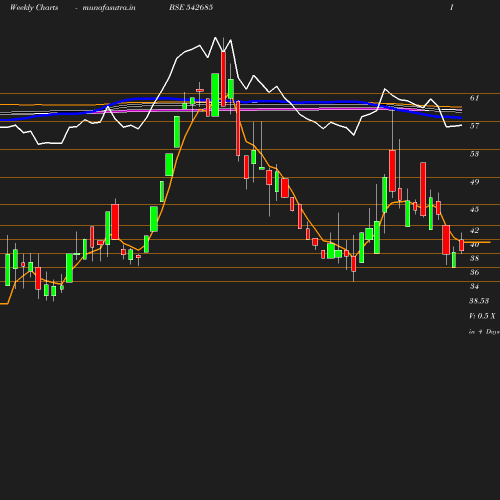Click the price axis label 34
Image resolution: width=500 pixels, height=500 pixels.
click(x=474, y=286)
